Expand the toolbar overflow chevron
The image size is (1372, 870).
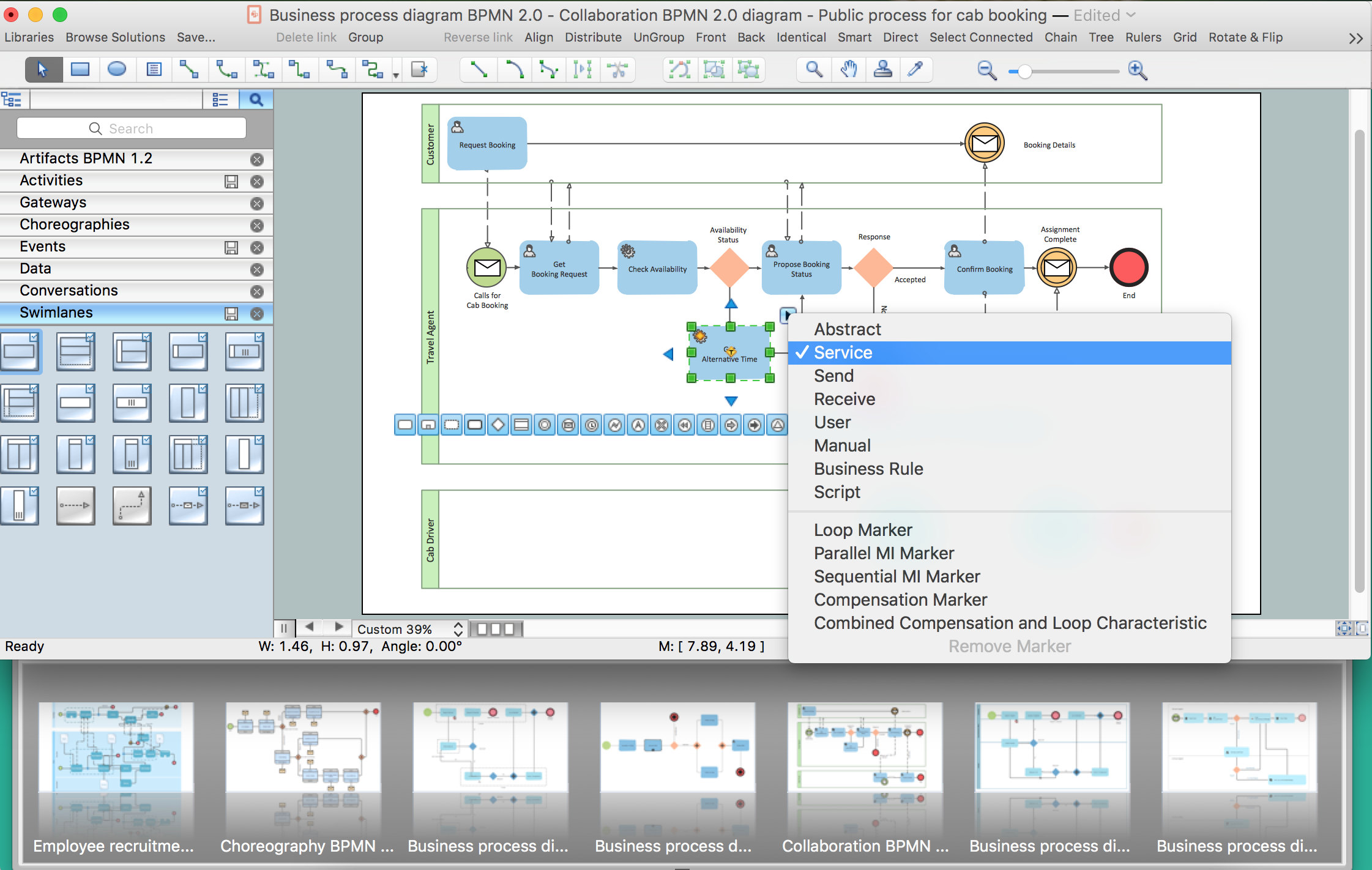1355,39
